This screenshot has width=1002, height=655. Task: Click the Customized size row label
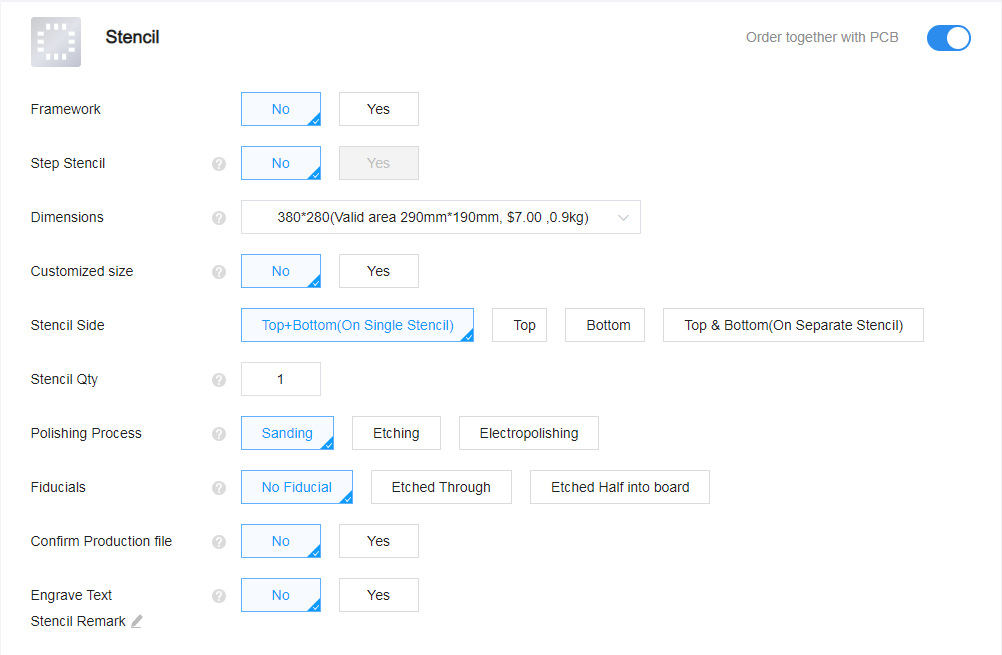(x=82, y=271)
